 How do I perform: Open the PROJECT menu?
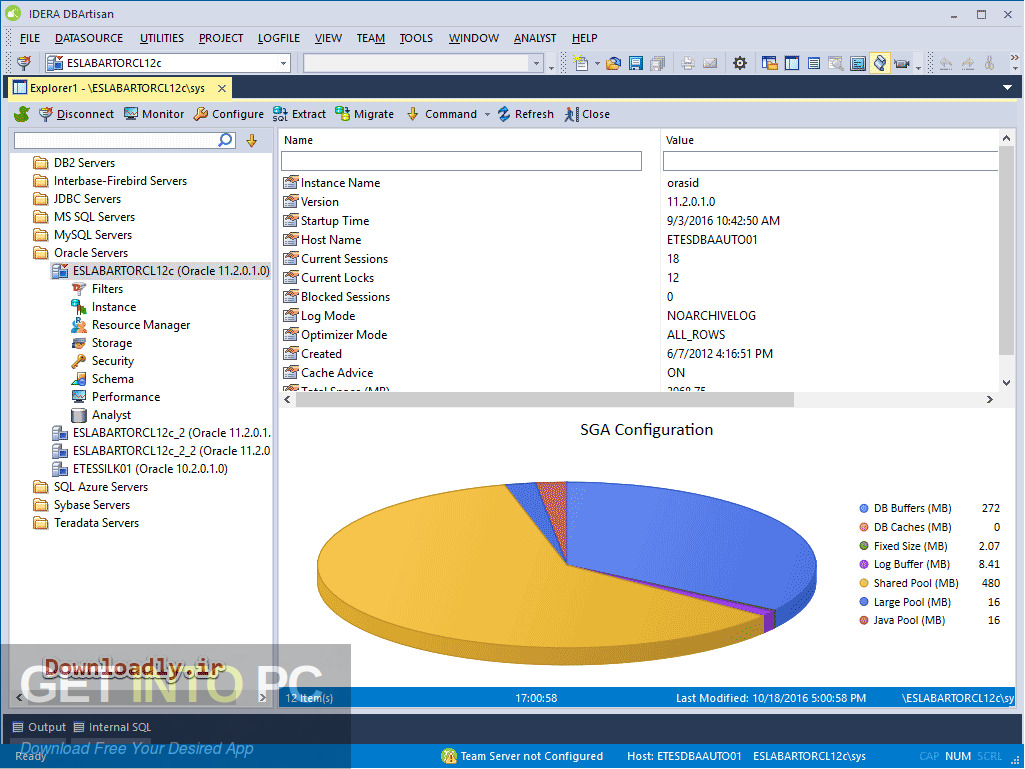221,38
